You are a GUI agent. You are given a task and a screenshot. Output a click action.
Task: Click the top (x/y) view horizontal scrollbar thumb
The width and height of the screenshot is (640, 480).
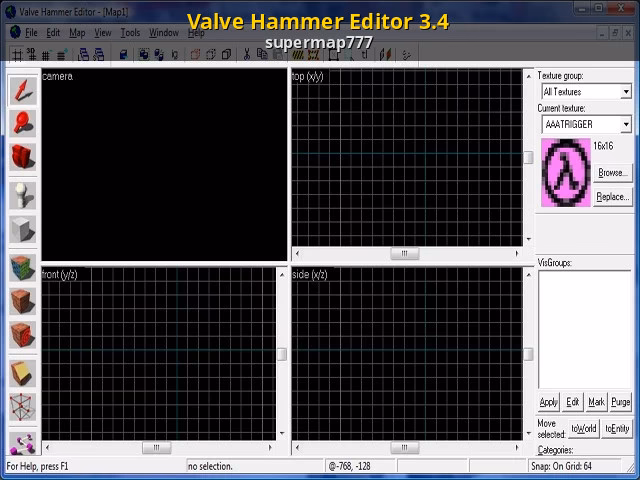click(x=404, y=253)
